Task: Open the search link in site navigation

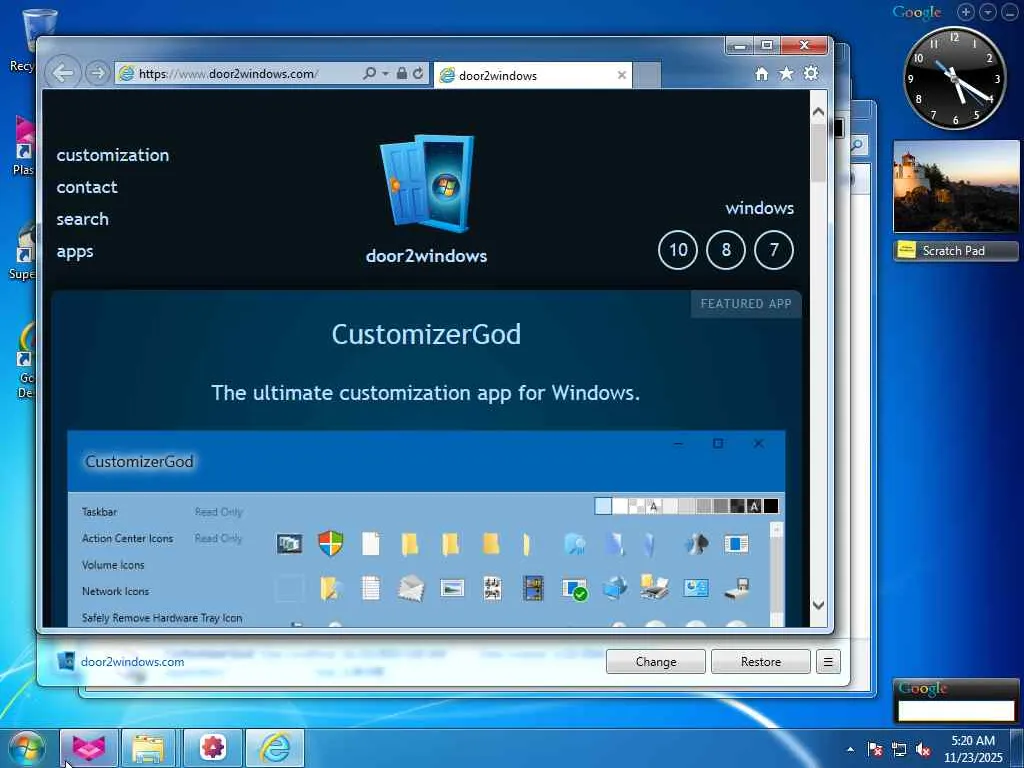Action: 82,219
